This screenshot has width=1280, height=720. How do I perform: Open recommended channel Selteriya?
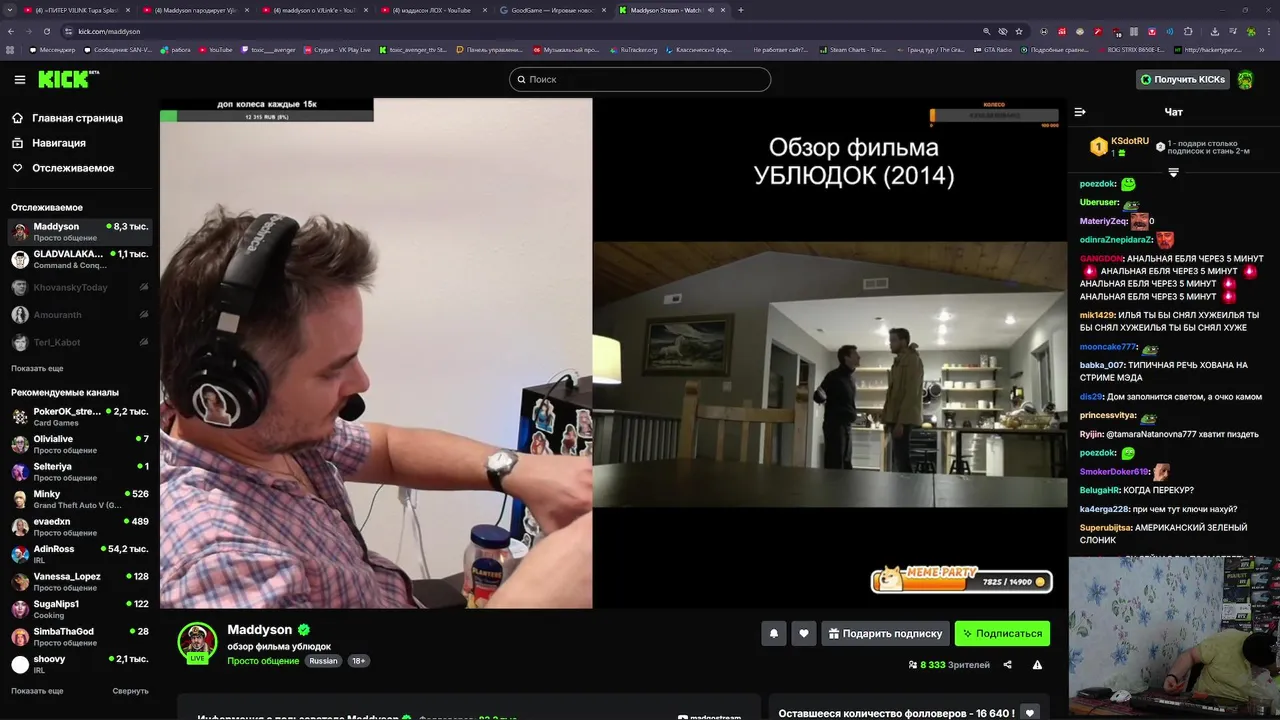[x=80, y=471]
